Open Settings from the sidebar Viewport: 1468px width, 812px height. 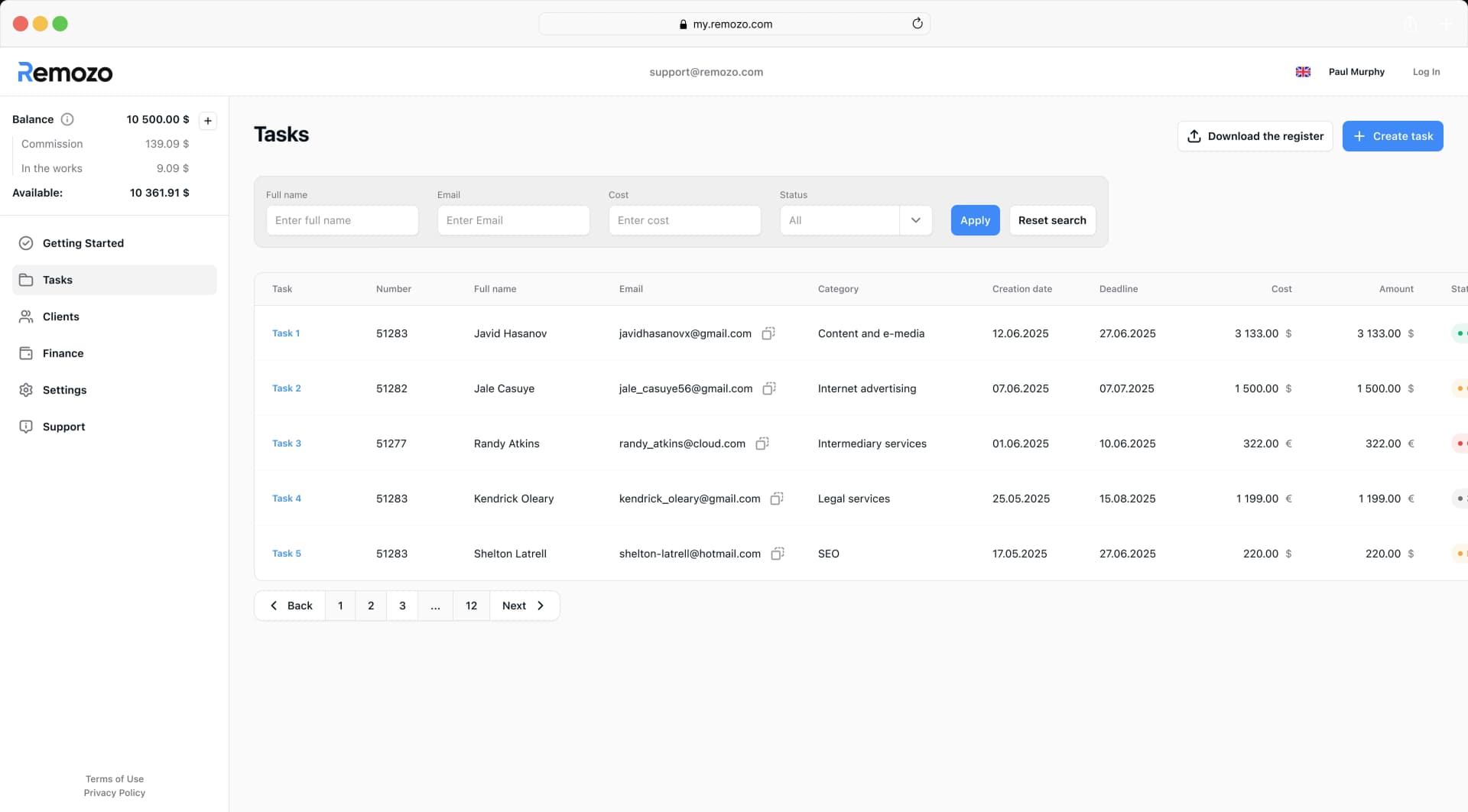coord(64,390)
